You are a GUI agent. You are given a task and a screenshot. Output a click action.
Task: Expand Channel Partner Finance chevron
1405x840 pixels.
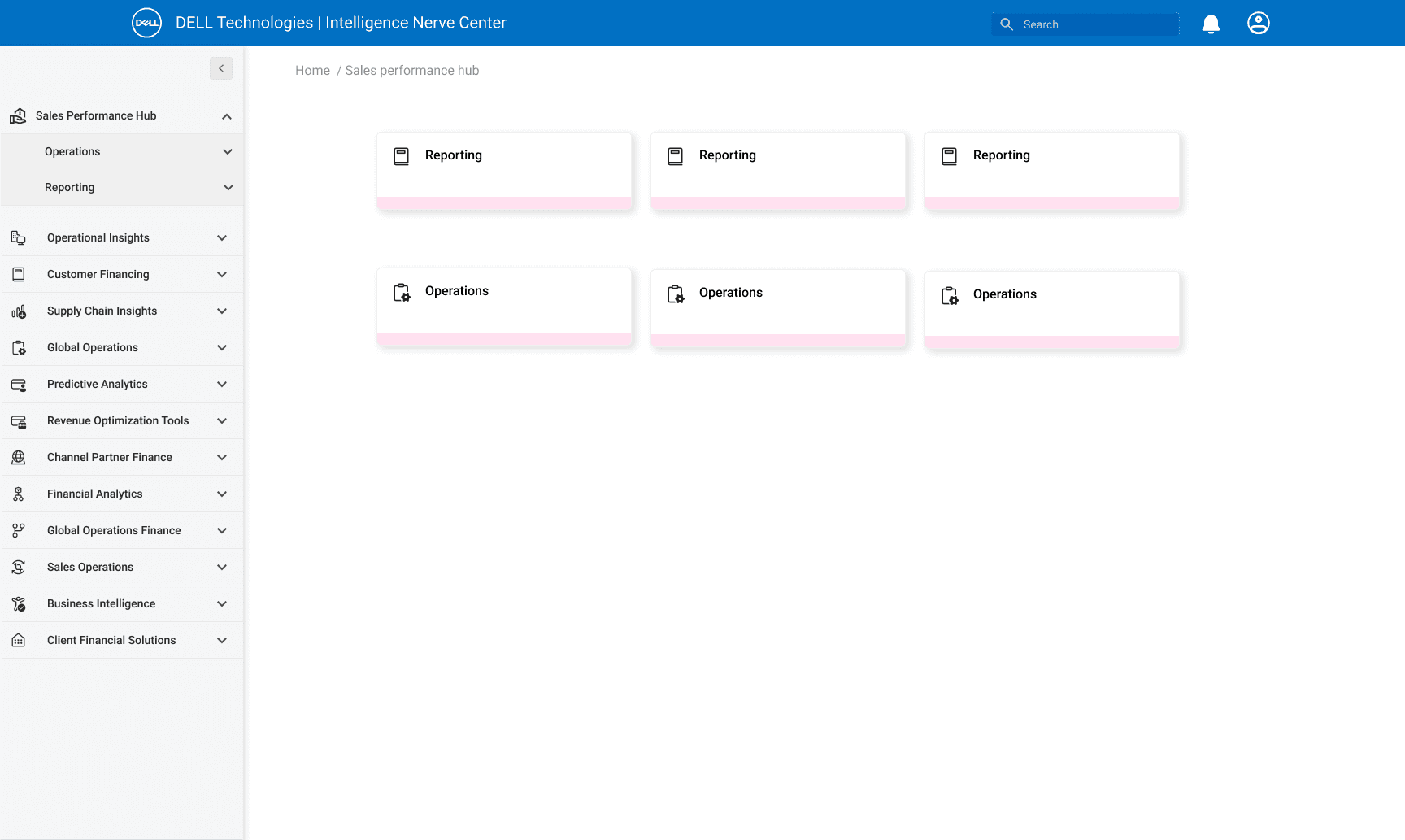(222, 457)
